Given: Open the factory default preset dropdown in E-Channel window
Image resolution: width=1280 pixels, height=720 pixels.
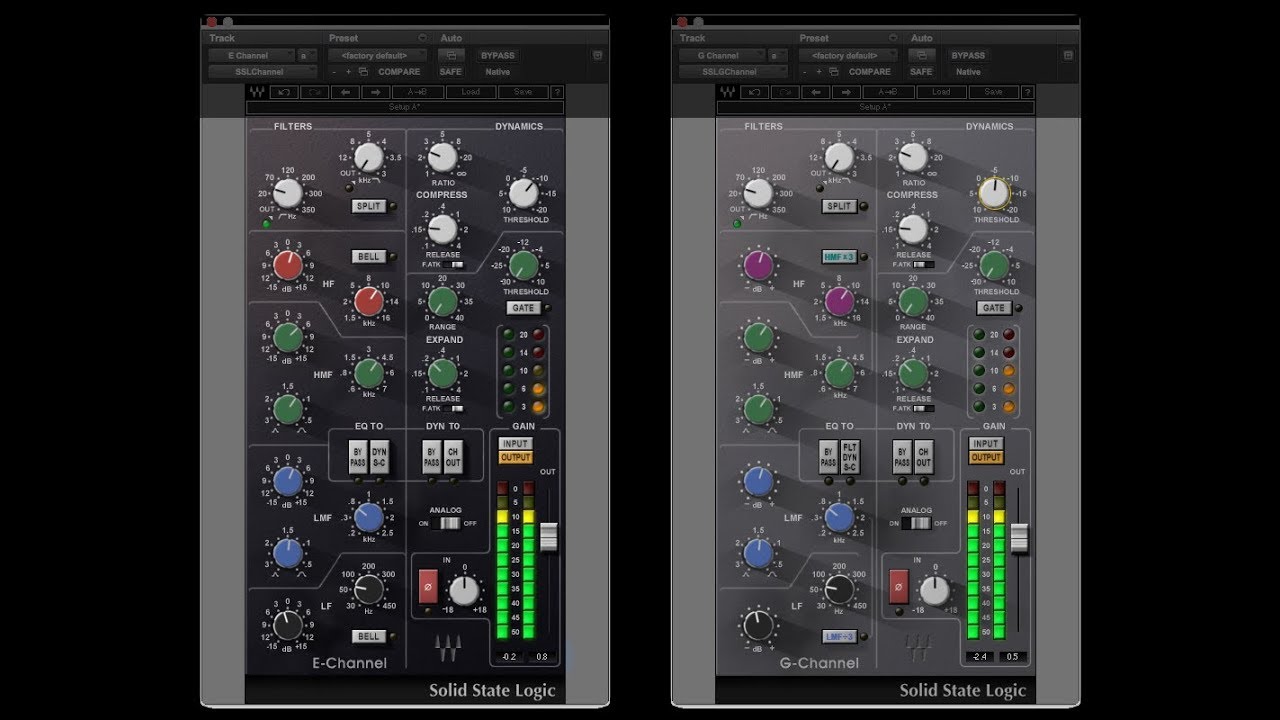Looking at the screenshot, I should coord(377,56).
